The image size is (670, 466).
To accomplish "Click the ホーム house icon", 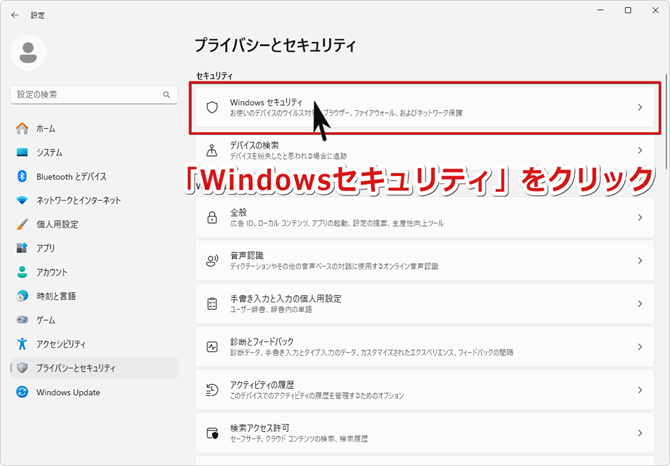I will pos(22,128).
